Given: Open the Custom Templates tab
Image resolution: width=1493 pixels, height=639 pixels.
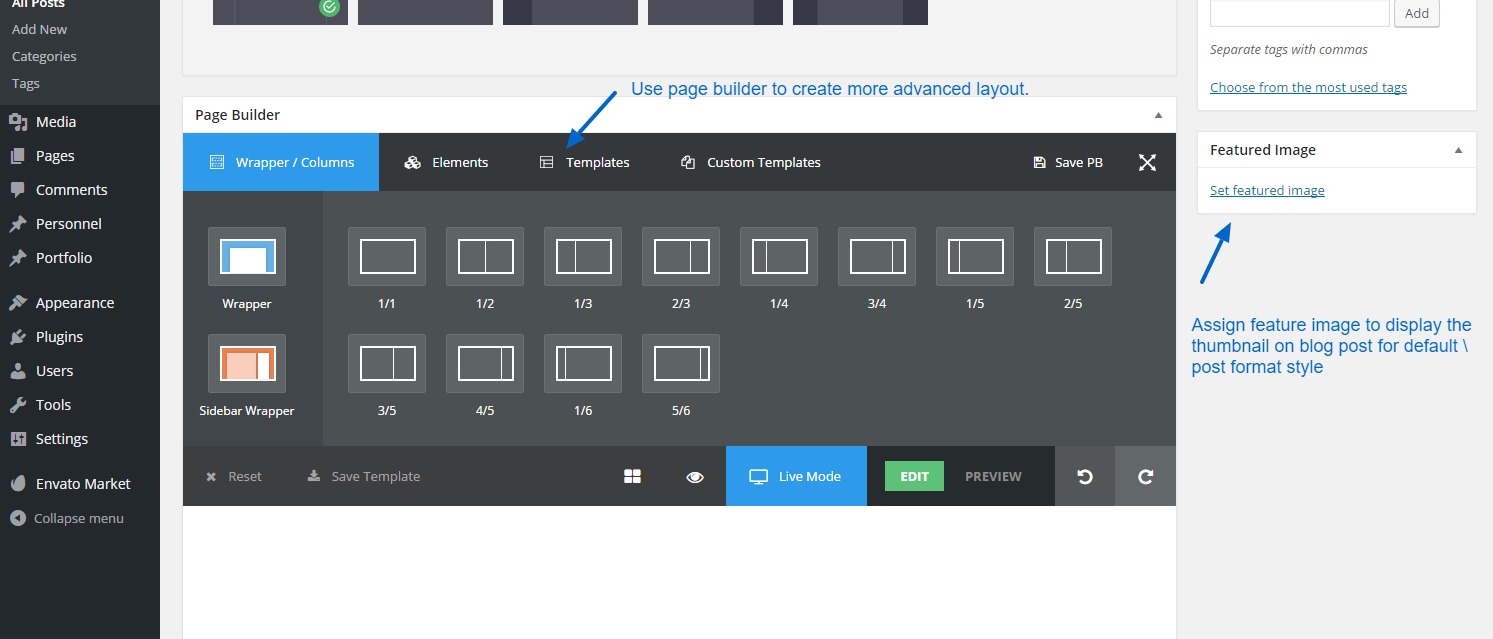Looking at the screenshot, I should coord(751,163).
